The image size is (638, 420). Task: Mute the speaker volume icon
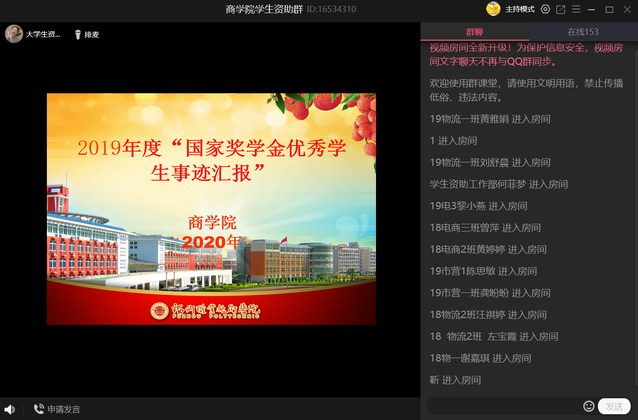click(x=9, y=409)
